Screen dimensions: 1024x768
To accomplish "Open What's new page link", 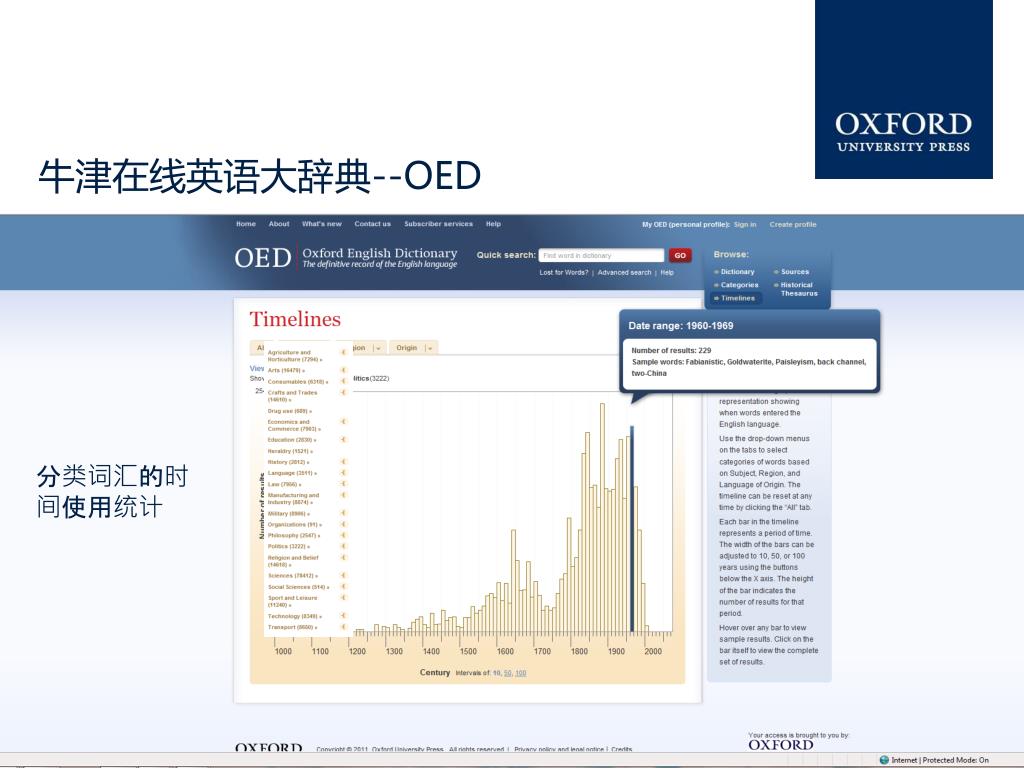I will (321, 224).
